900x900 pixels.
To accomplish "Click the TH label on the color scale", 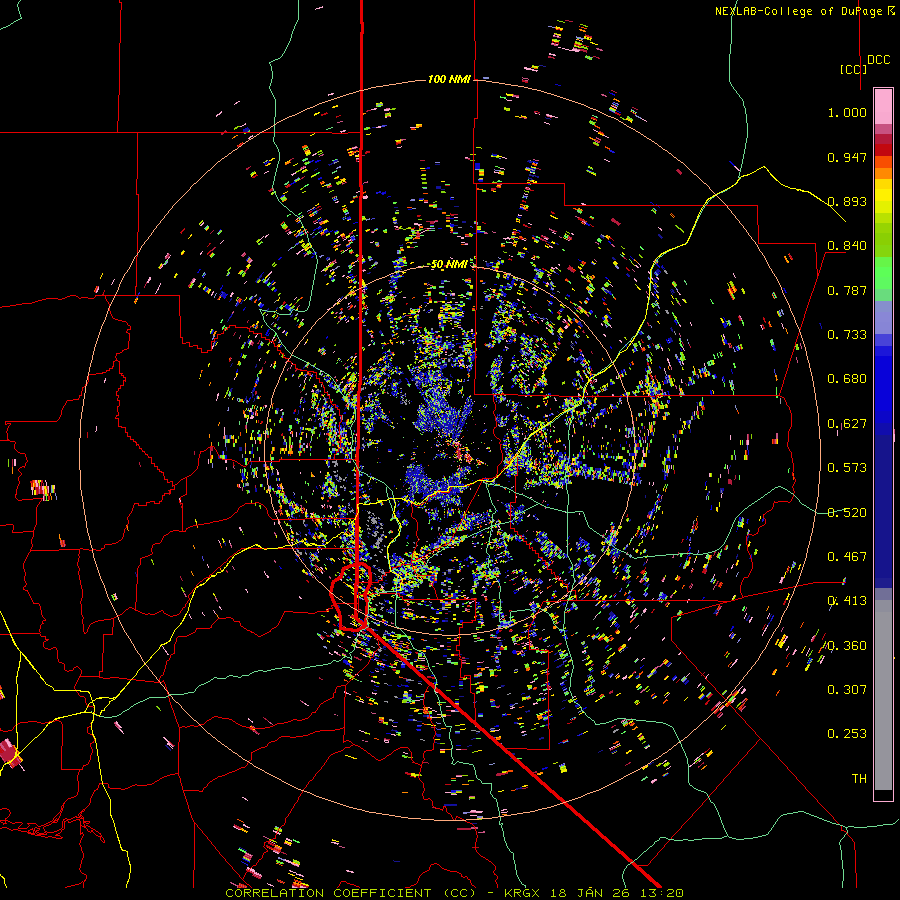I will [859, 779].
